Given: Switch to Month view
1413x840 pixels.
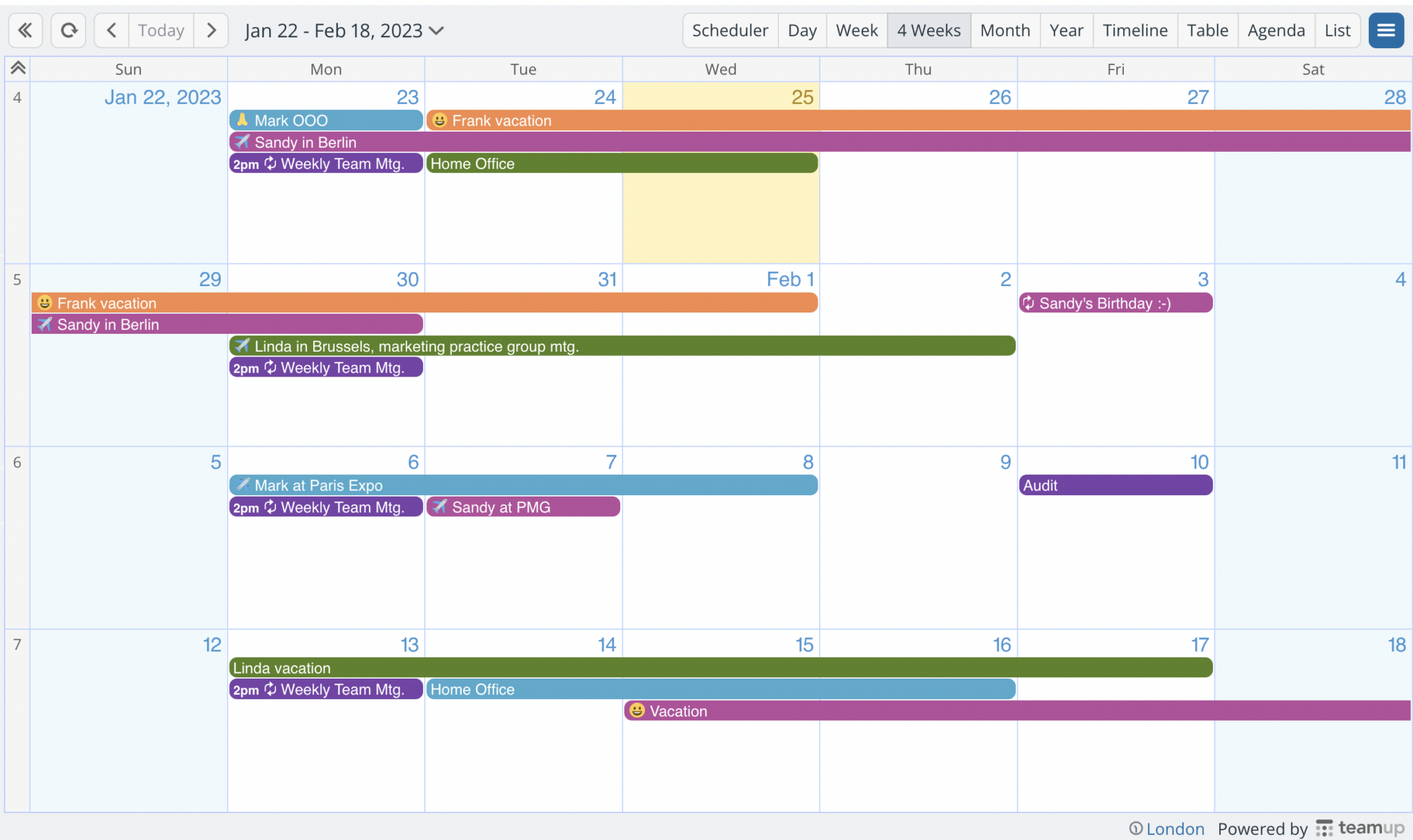Looking at the screenshot, I should [x=1005, y=30].
